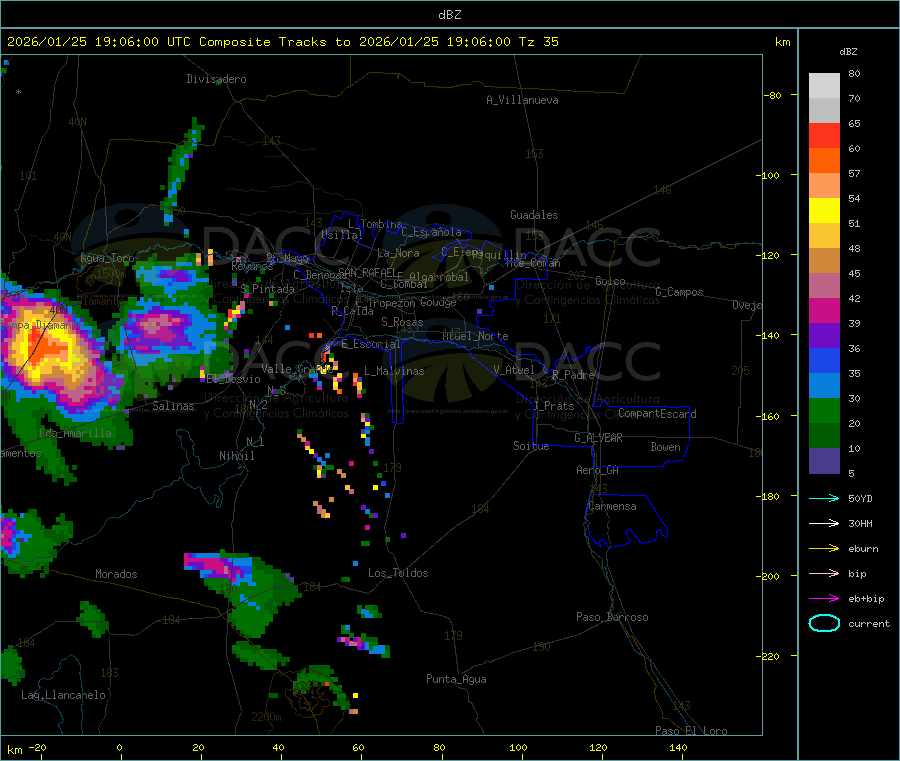Click the blue polygon outline around Carmensa
The image size is (900, 761).
(x=626, y=521)
